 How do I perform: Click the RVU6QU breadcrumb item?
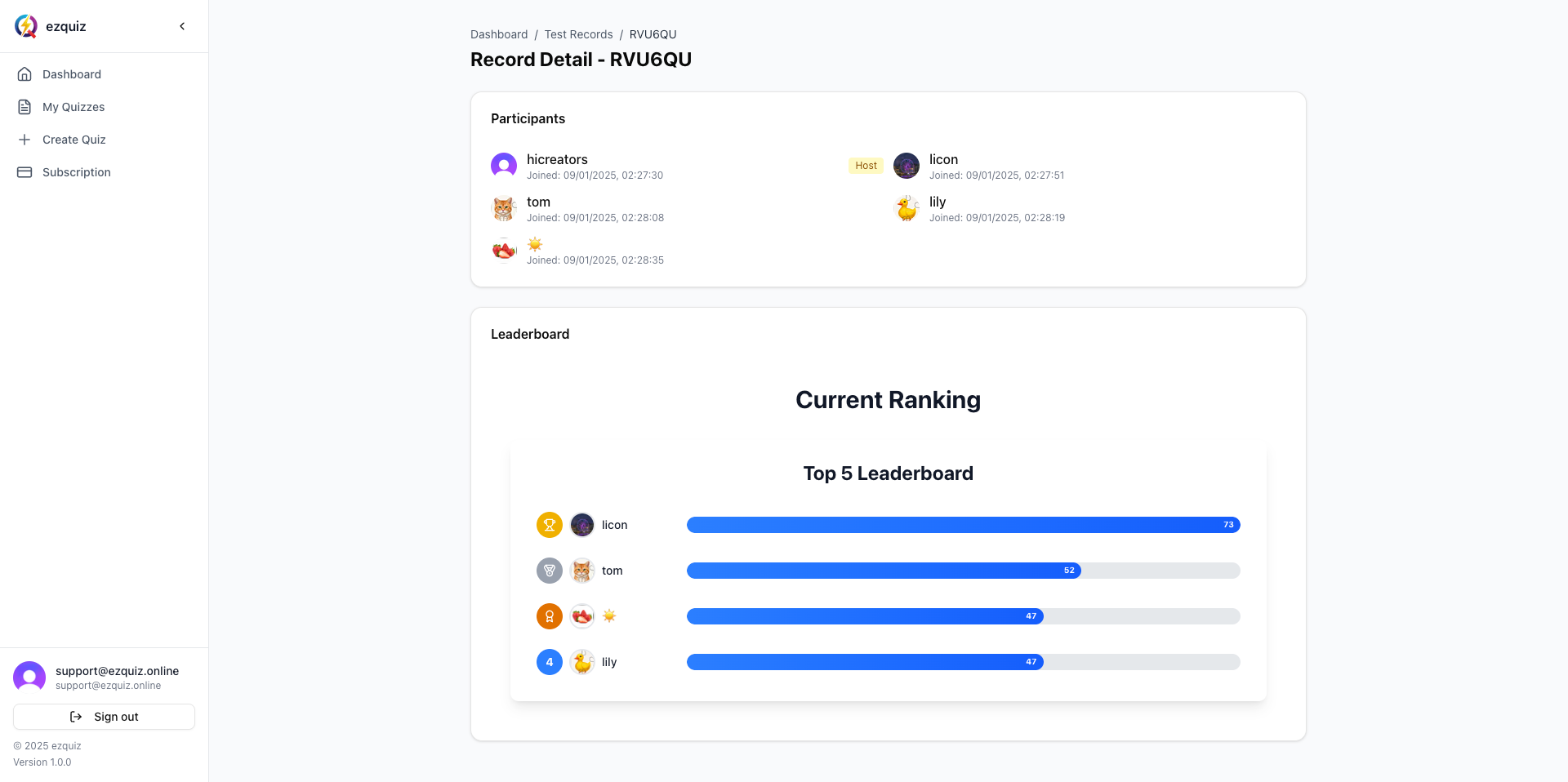[x=653, y=34]
